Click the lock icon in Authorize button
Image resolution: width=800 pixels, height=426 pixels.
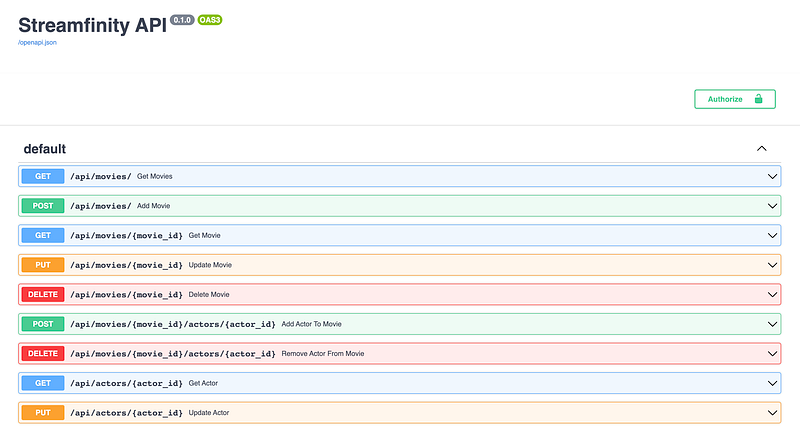coord(759,99)
